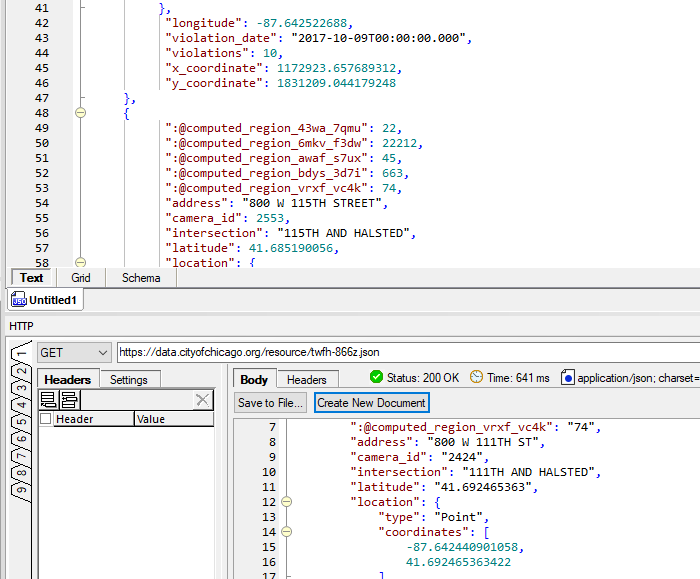700x579 pixels.
Task: Click the Untitled1 document tab icon
Action: [x=18, y=300]
